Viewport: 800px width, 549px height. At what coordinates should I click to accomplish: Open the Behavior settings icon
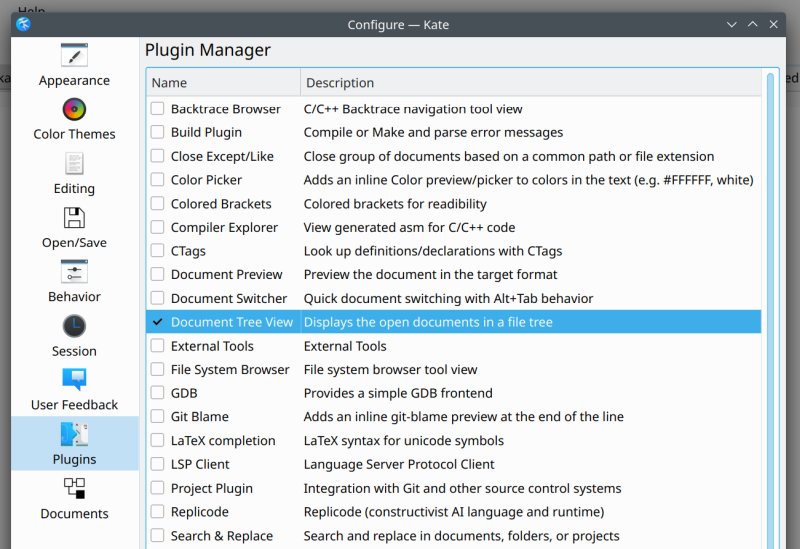74,271
